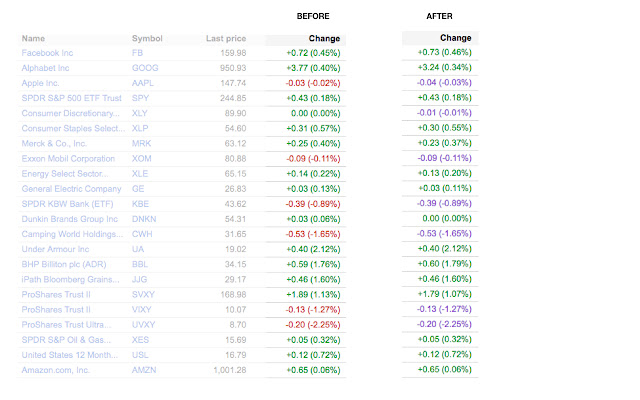Click the AMZN ticker symbol
The height and width of the screenshot is (400, 640).
(x=144, y=370)
